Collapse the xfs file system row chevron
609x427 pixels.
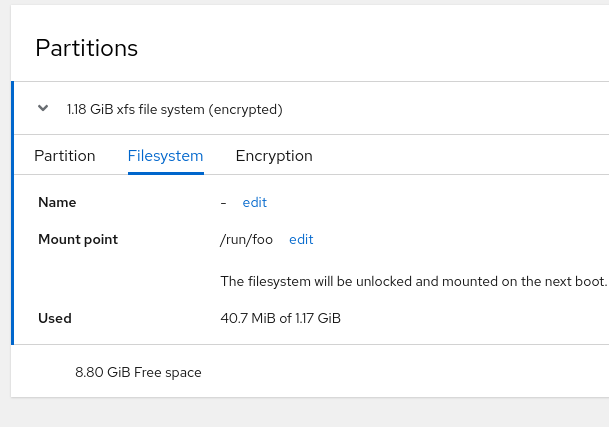[43, 108]
